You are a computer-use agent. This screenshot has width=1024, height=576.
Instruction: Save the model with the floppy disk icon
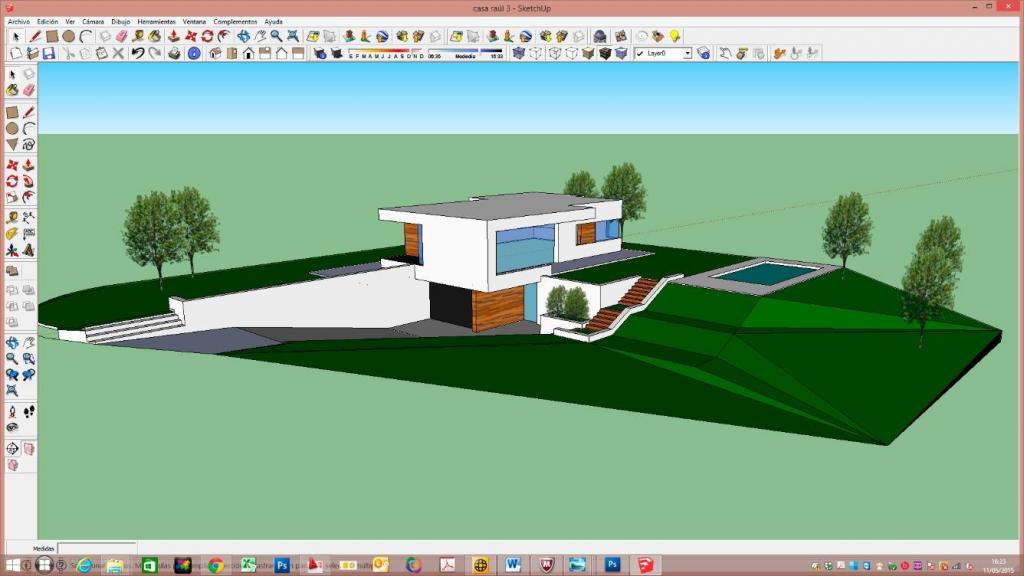[x=50, y=53]
